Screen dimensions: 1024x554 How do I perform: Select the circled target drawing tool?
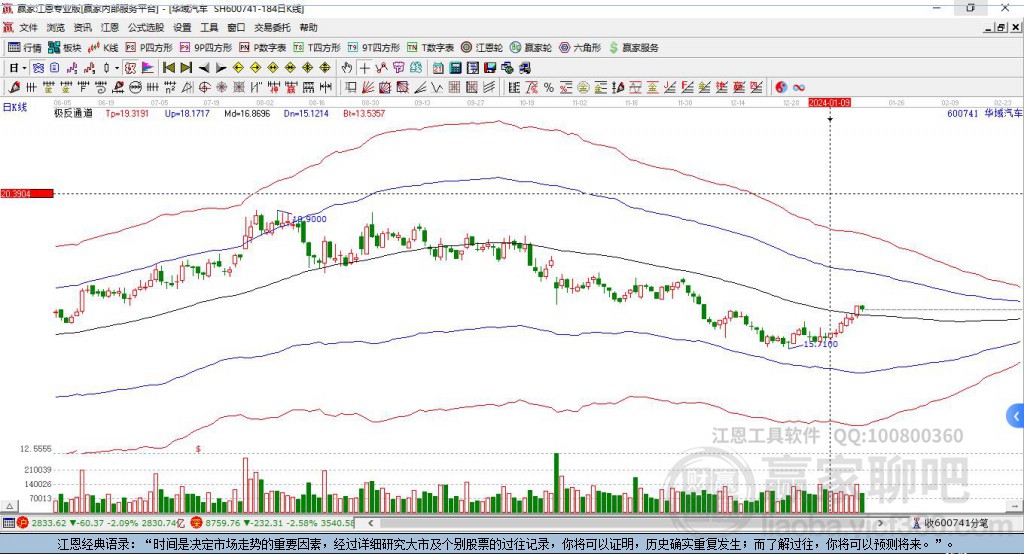click(x=204, y=87)
